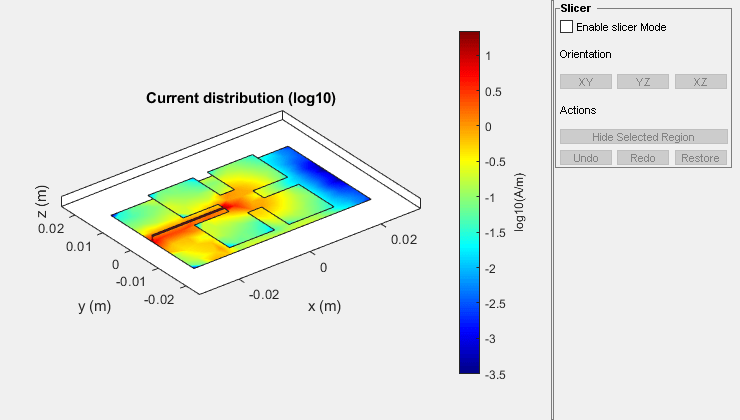The width and height of the screenshot is (740, 420).
Task: Select the 'Current distribution (log10)' plot title
Action: pyautogui.click(x=241, y=98)
